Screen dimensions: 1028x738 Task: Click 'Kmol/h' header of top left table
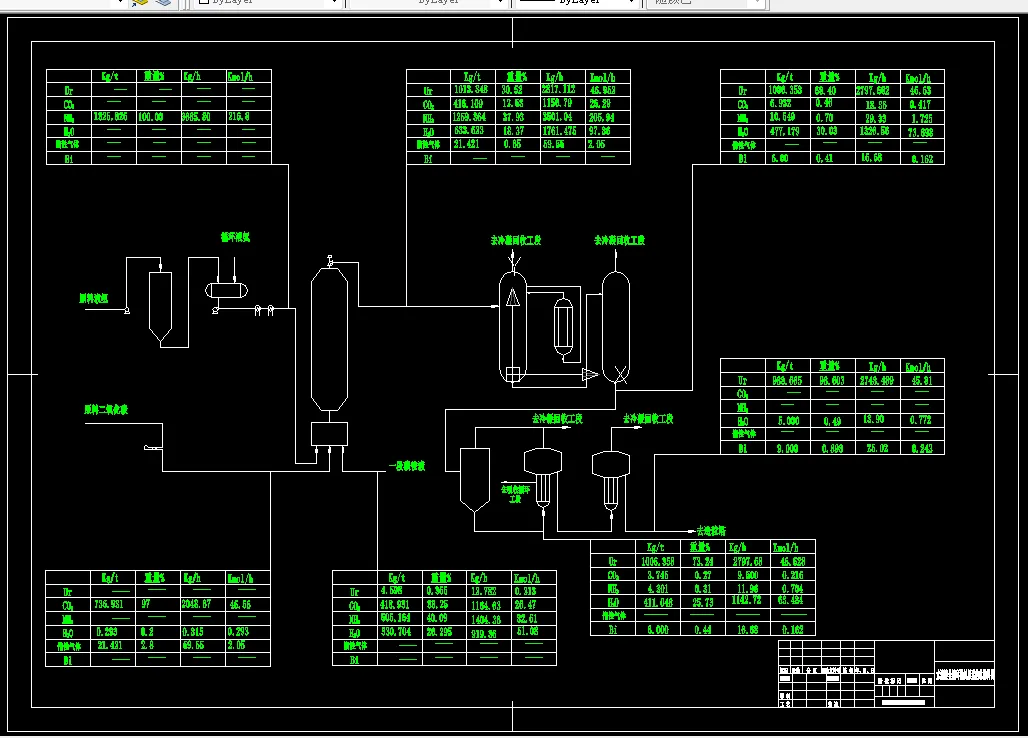tap(241, 77)
